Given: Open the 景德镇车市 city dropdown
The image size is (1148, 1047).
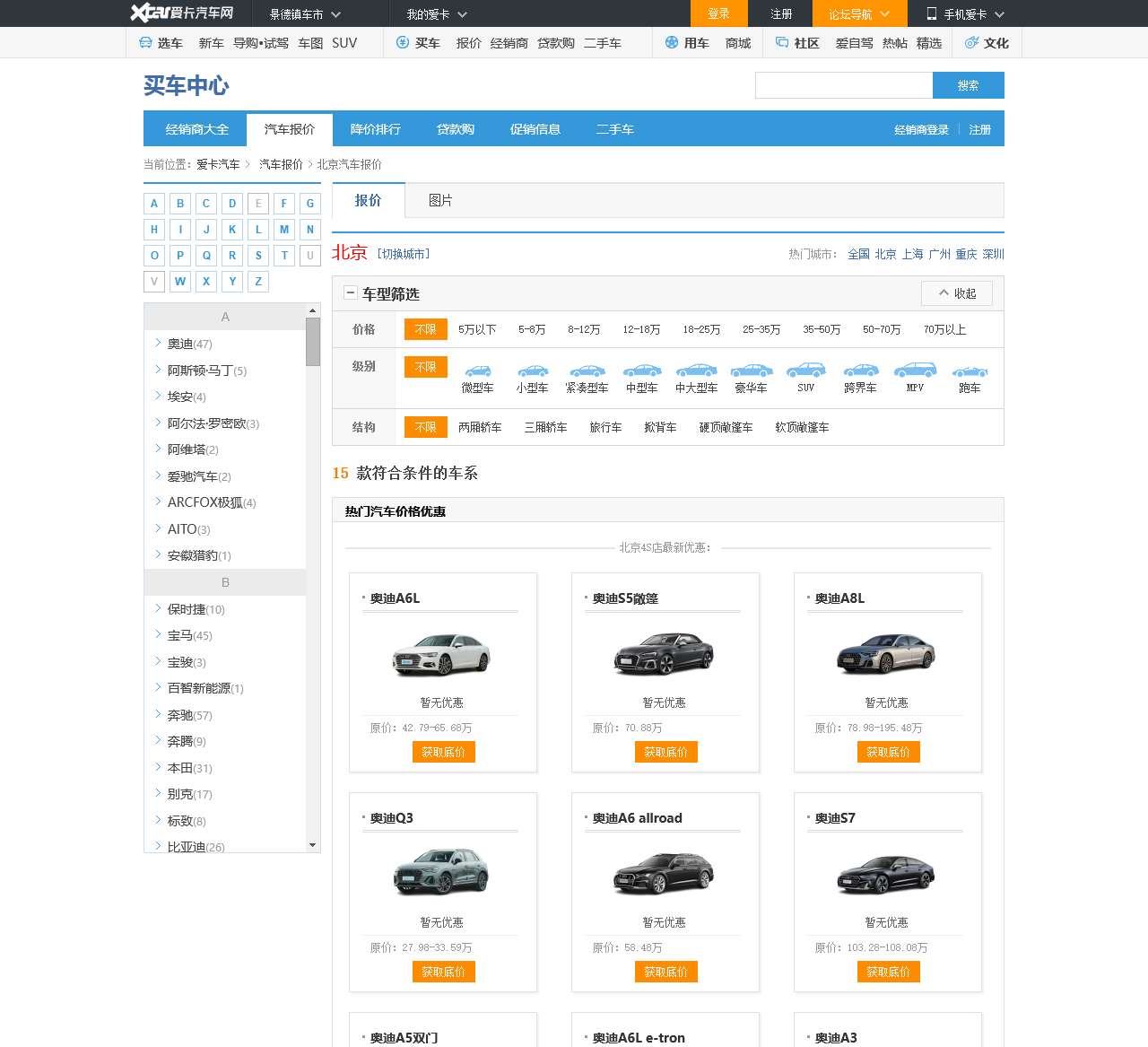Looking at the screenshot, I should click(x=305, y=14).
